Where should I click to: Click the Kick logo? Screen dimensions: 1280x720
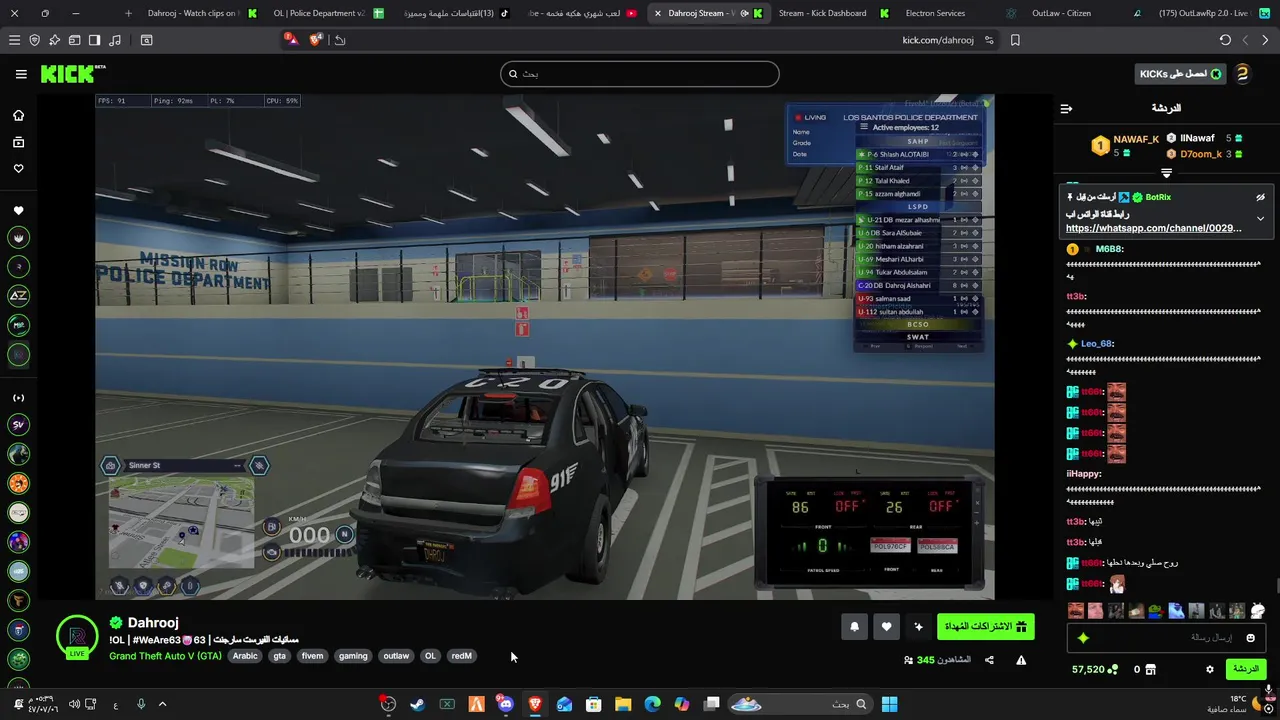72,74
